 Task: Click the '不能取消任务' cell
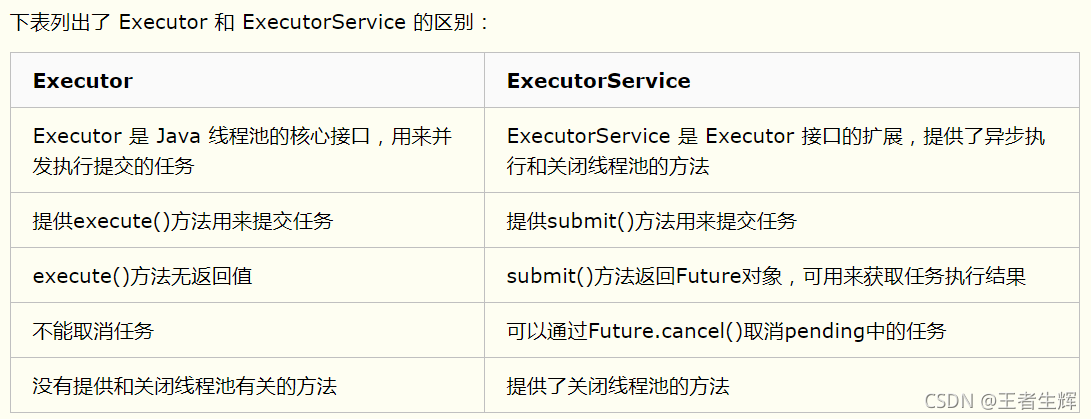click(247, 331)
